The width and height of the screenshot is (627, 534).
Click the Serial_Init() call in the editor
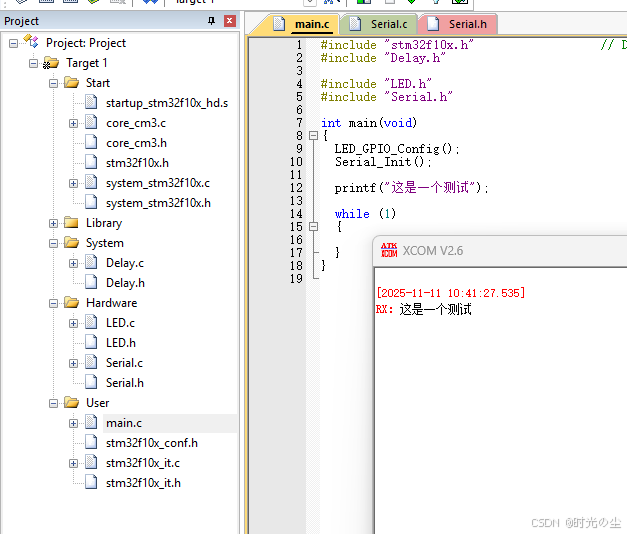[383, 162]
